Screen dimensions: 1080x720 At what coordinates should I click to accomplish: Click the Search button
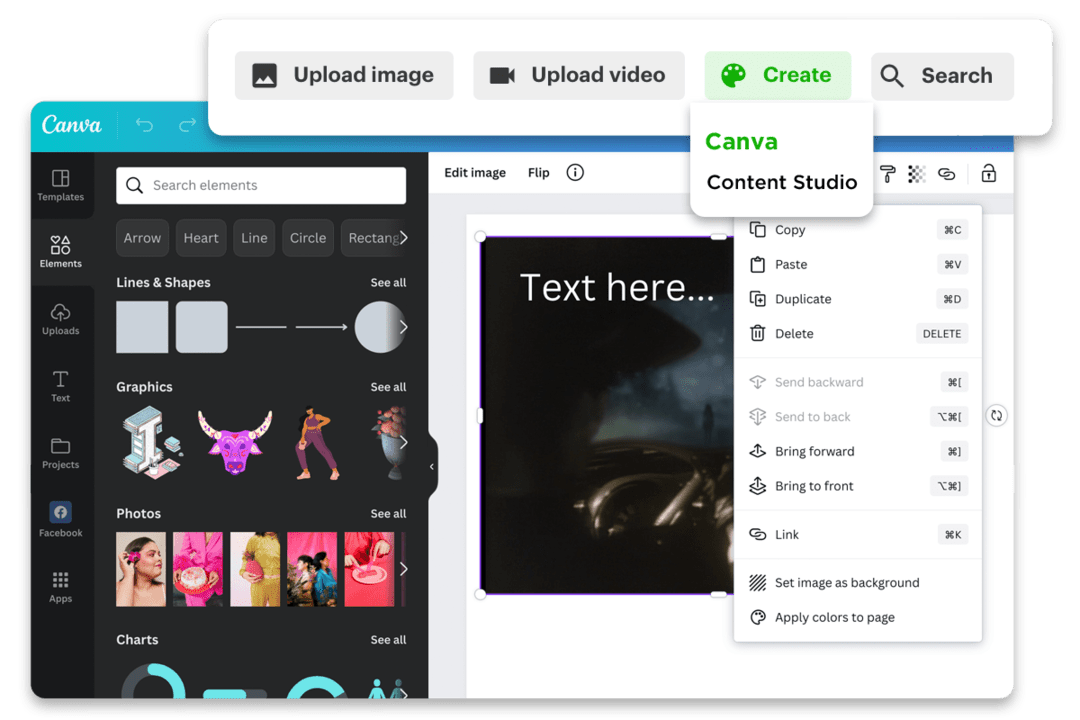coord(942,76)
